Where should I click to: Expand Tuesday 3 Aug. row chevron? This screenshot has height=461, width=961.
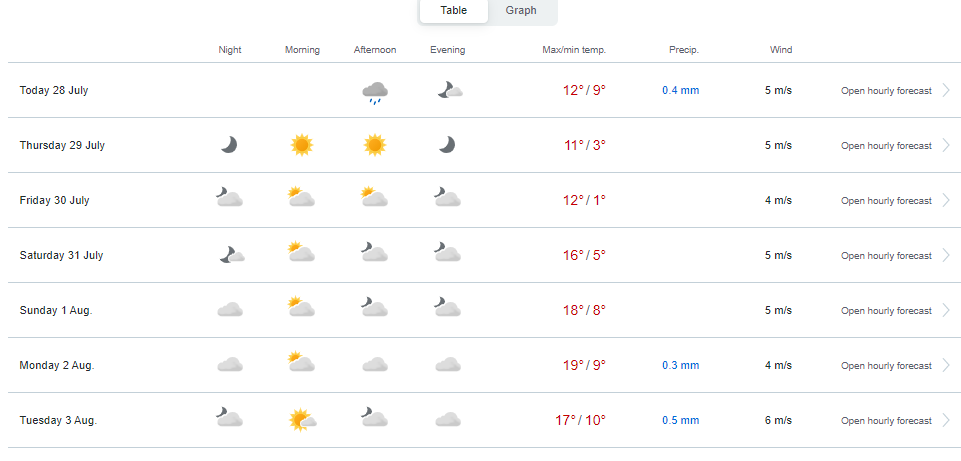tap(946, 421)
